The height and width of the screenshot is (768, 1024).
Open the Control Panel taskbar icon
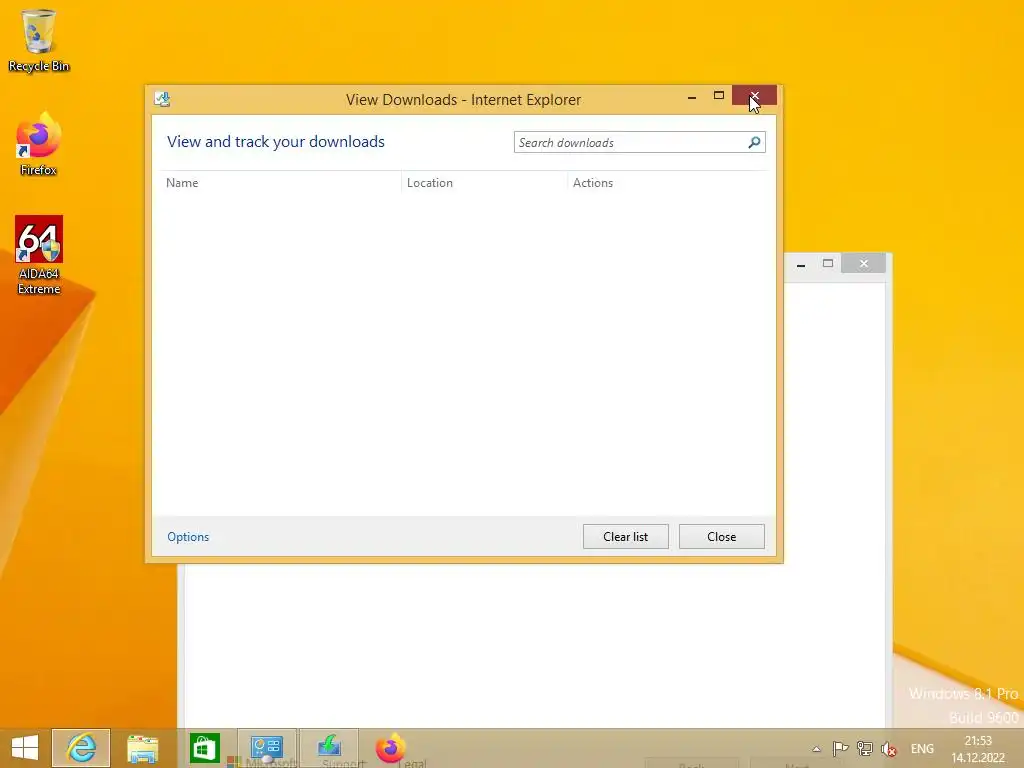click(266, 748)
